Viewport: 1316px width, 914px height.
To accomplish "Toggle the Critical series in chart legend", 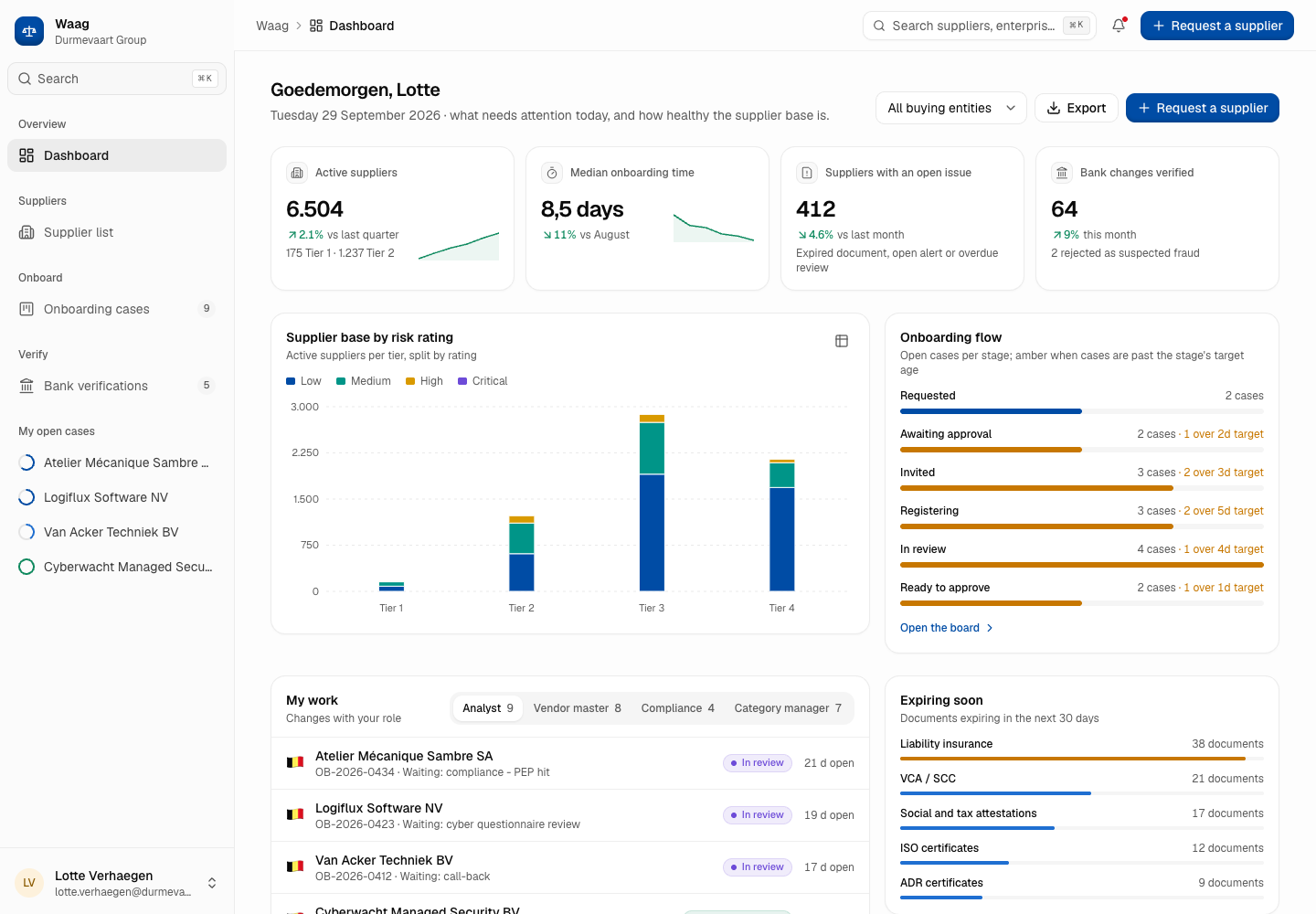I will tap(483, 381).
